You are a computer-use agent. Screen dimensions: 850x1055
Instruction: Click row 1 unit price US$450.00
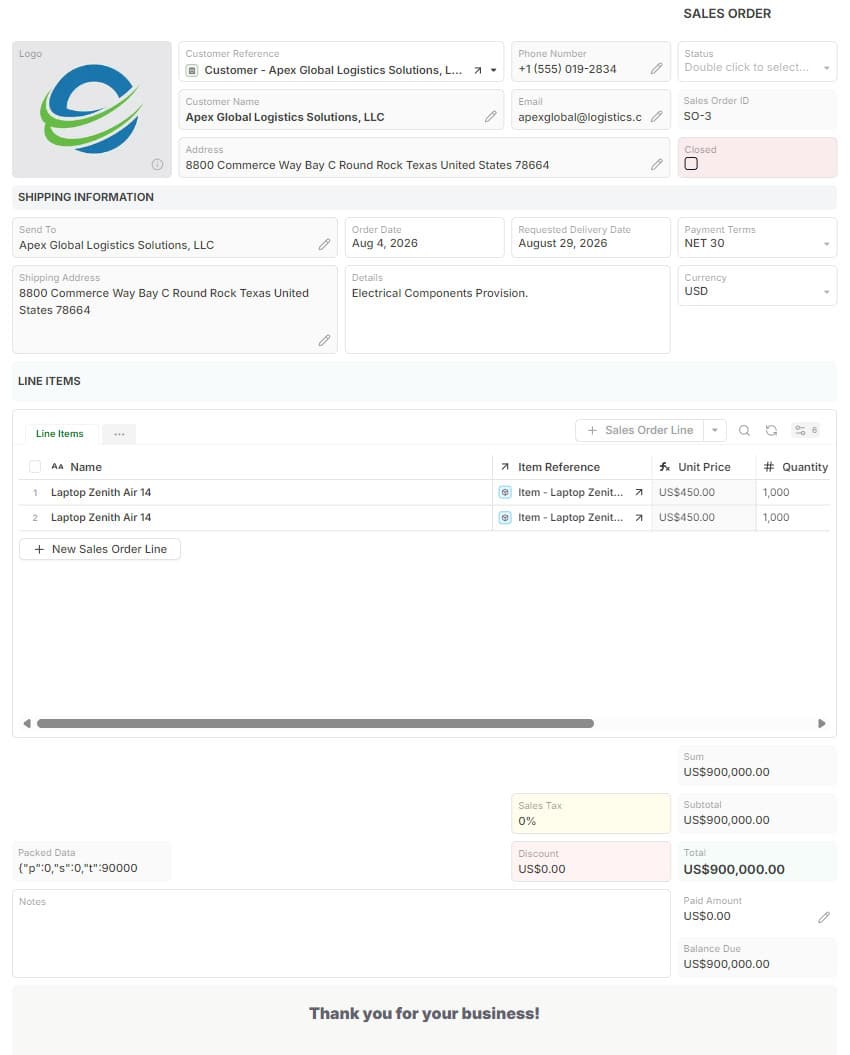(x=686, y=493)
